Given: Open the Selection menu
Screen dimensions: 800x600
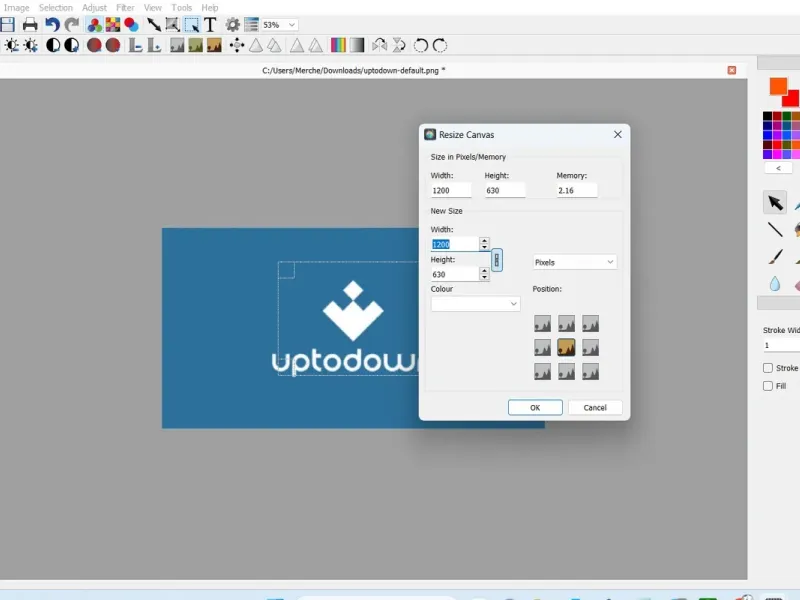Looking at the screenshot, I should coord(56,8).
